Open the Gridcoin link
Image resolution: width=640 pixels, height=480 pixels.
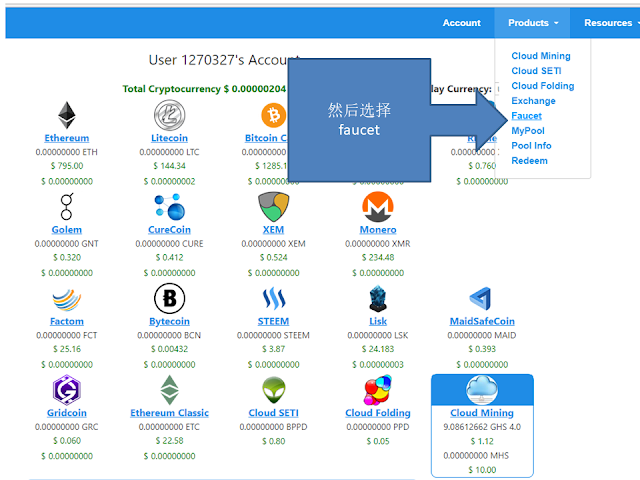pos(67,413)
